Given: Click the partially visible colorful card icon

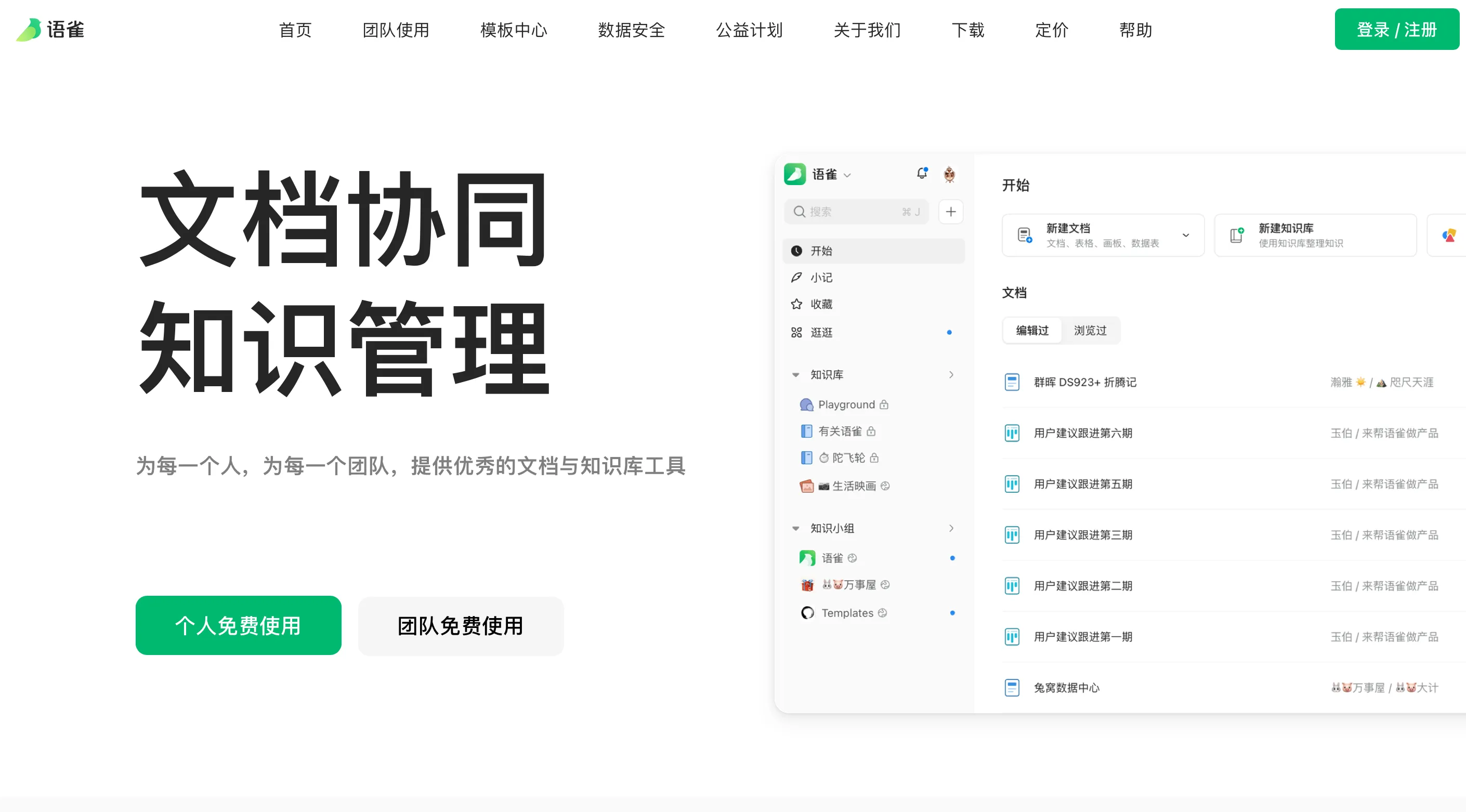Looking at the screenshot, I should click(1449, 235).
